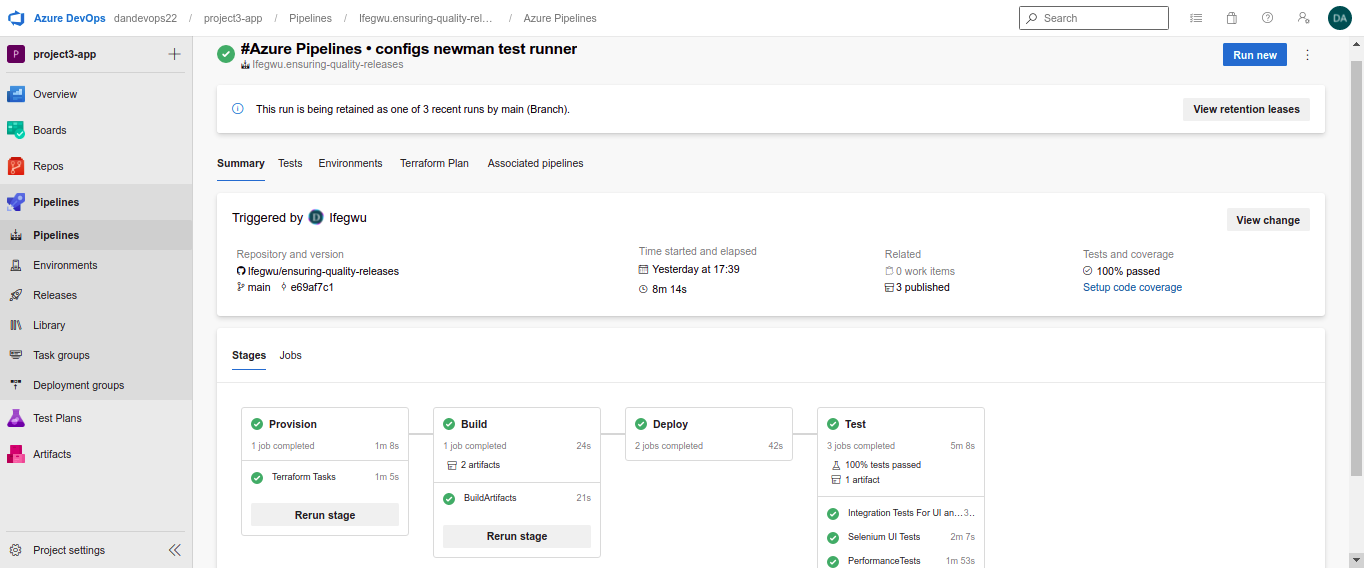The height and width of the screenshot is (568, 1364).
Task: Open the Setup code coverage link
Action: coord(1132,288)
